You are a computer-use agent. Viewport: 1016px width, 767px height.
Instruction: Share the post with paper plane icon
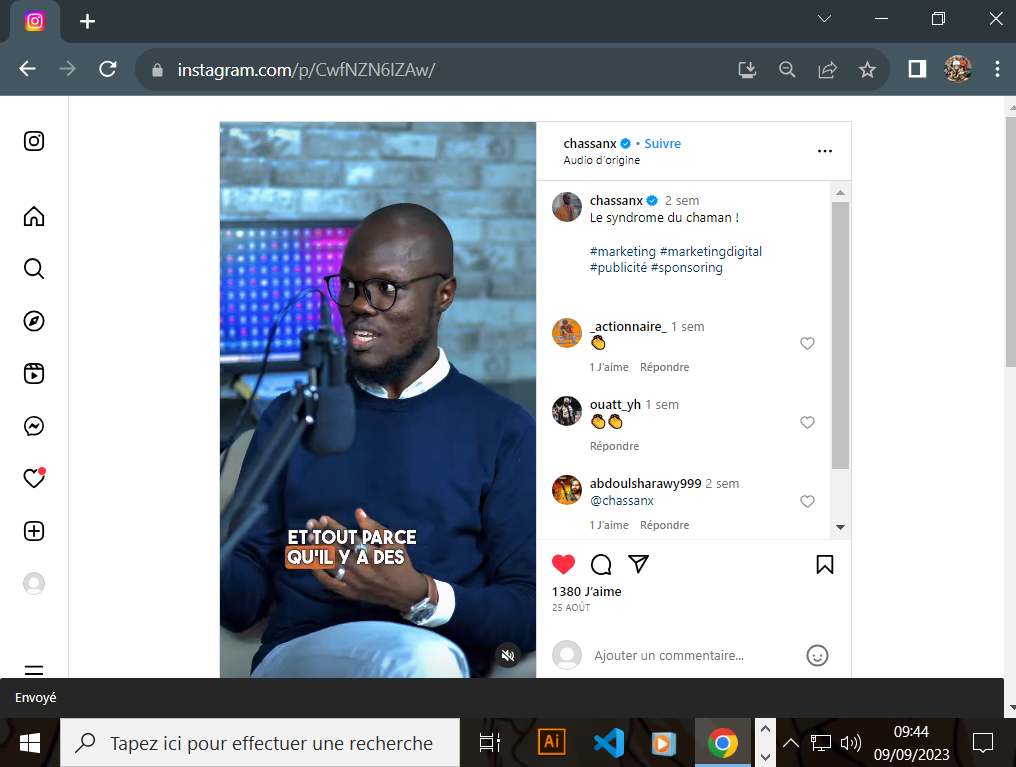pyautogui.click(x=639, y=564)
